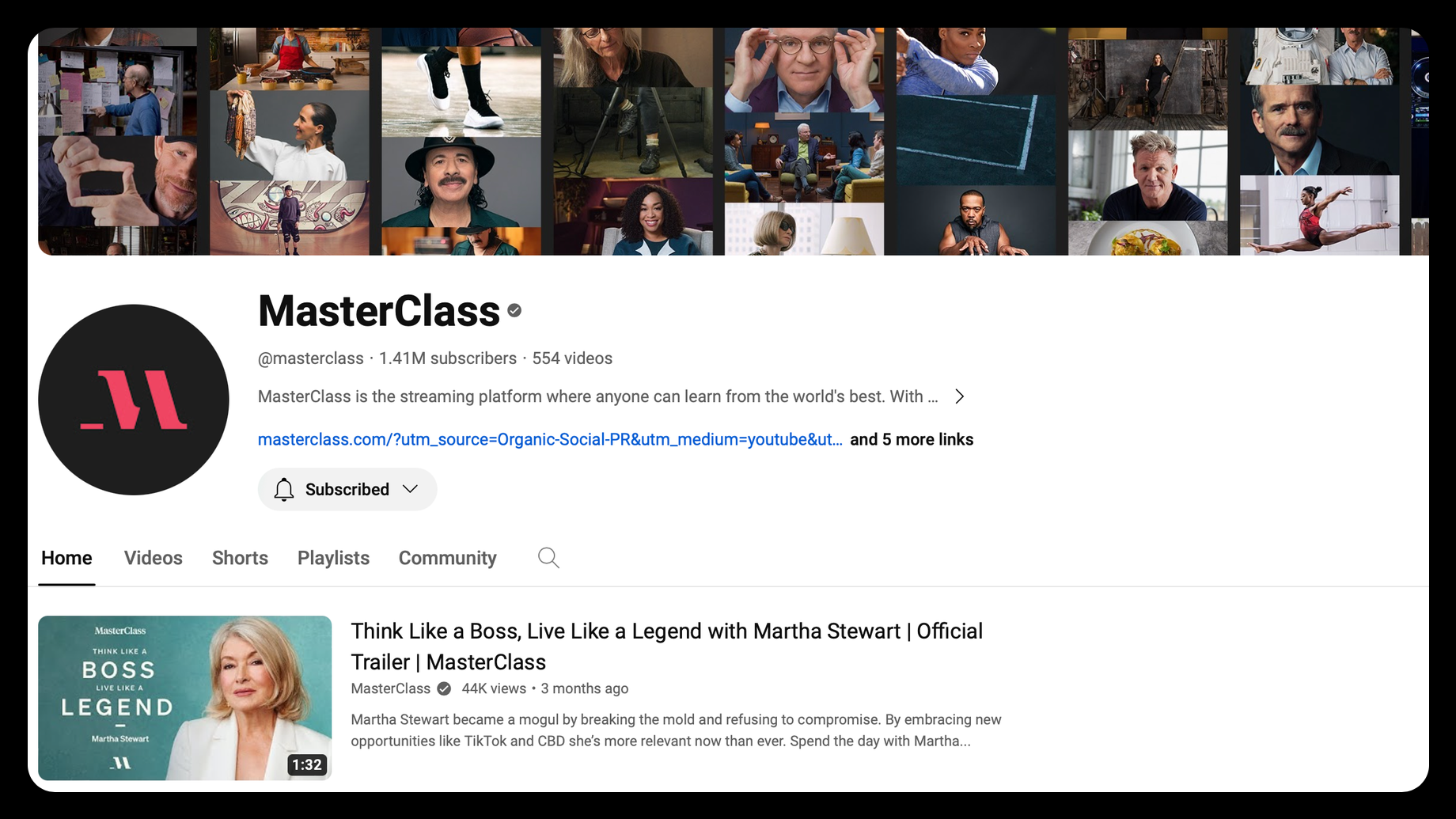Click the masterclass.com link in the channel info
This screenshot has width=1456, height=819.
coord(550,439)
